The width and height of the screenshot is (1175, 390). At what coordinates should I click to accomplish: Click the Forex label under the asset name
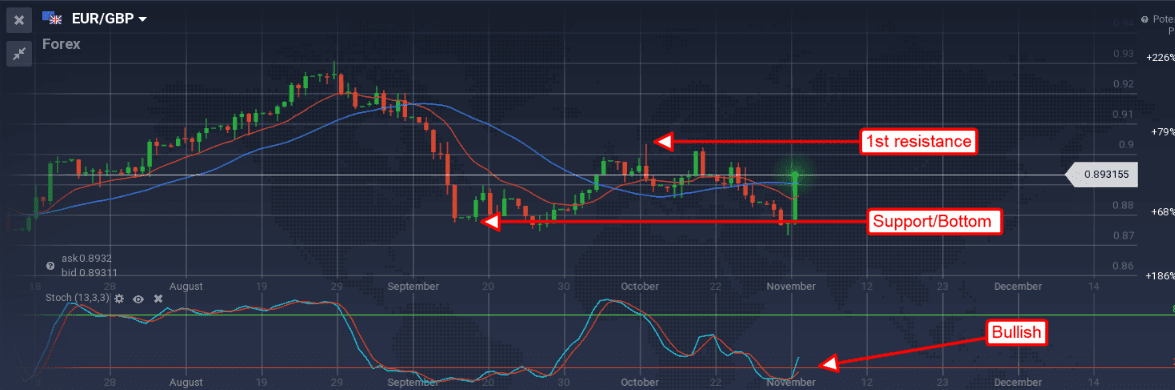click(x=61, y=44)
